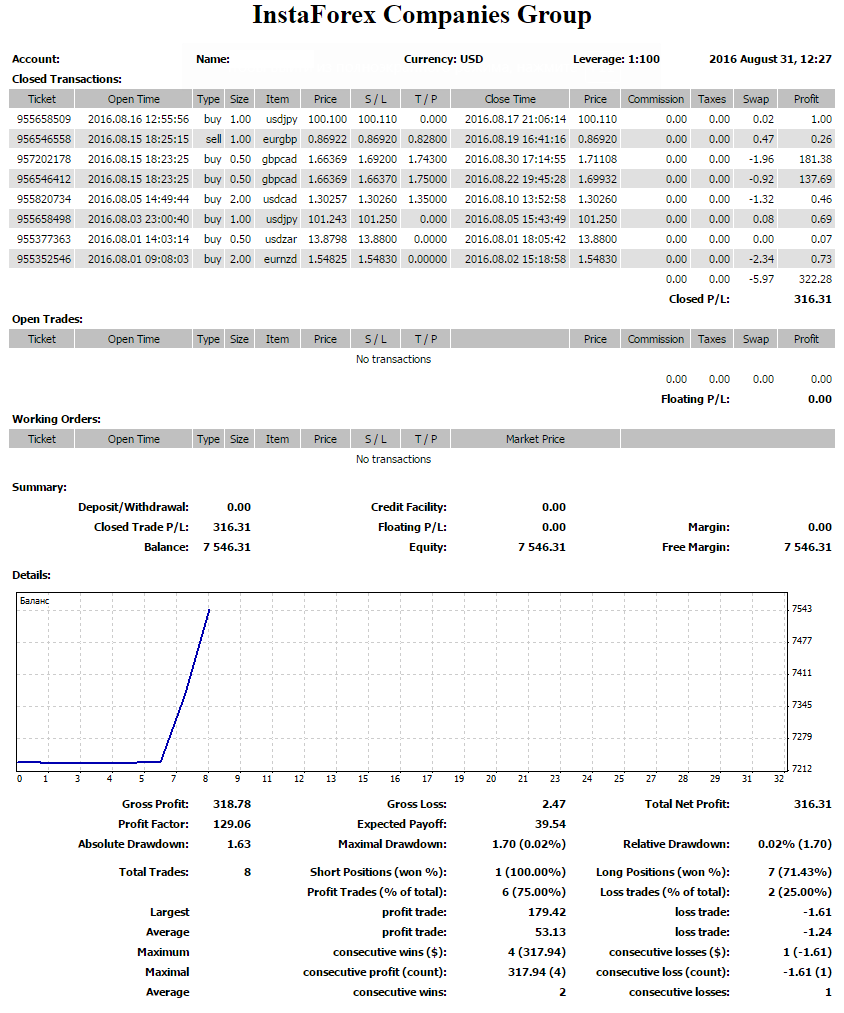Click profit value 181.38

pyautogui.click(x=815, y=160)
